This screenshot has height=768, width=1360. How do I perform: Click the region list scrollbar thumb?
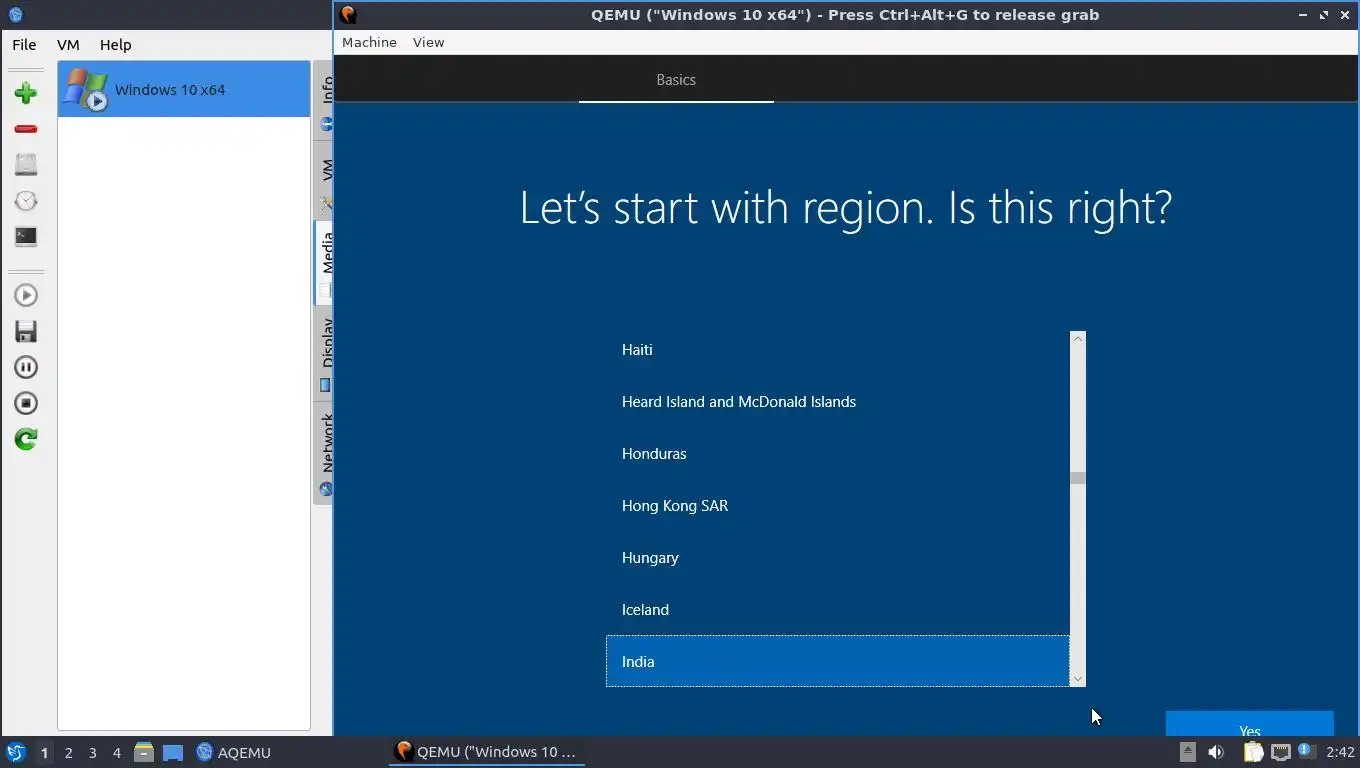coord(1078,478)
